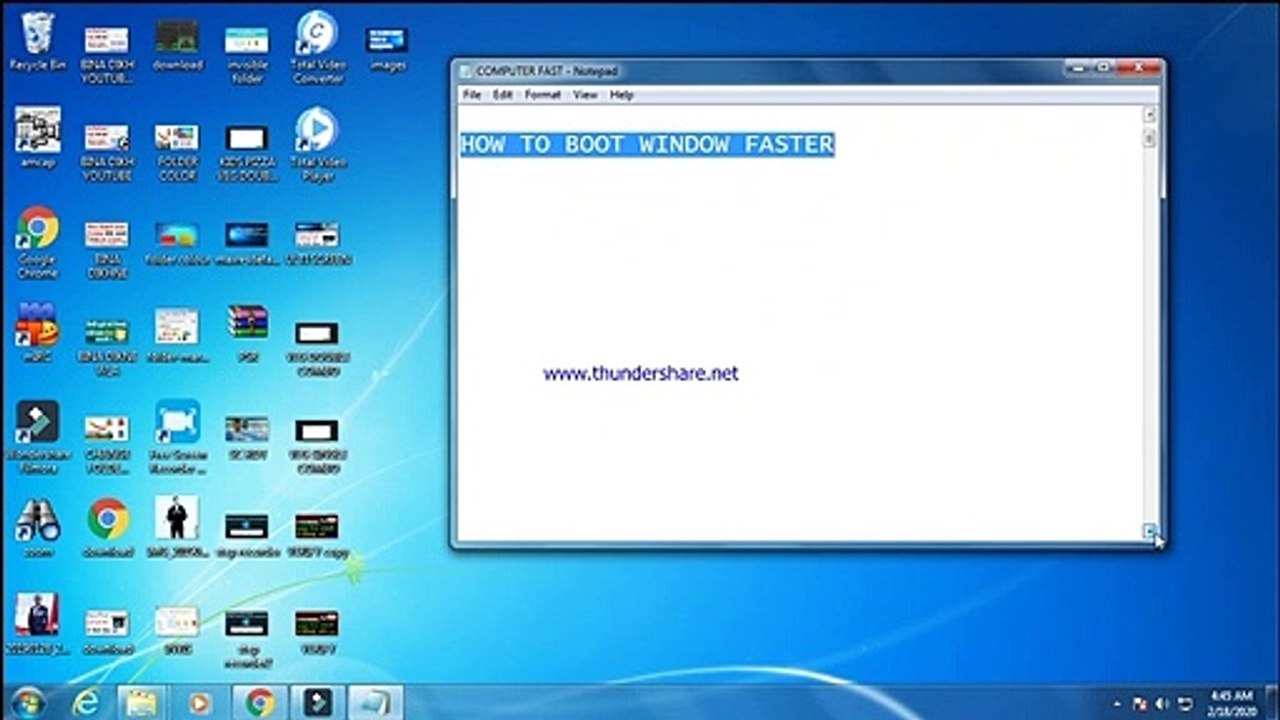This screenshot has width=1280, height=720.
Task: Select the dark green chart download thumbnail
Action: point(177,44)
